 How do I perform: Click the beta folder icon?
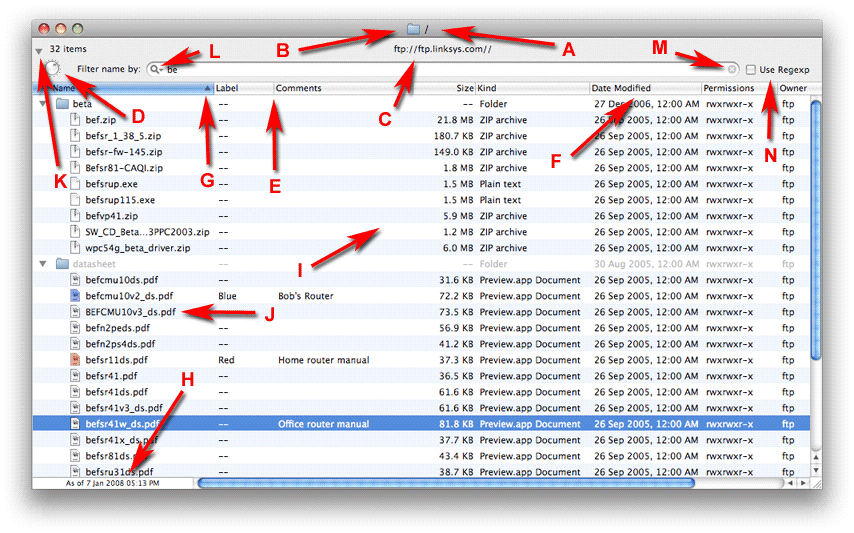[x=62, y=104]
